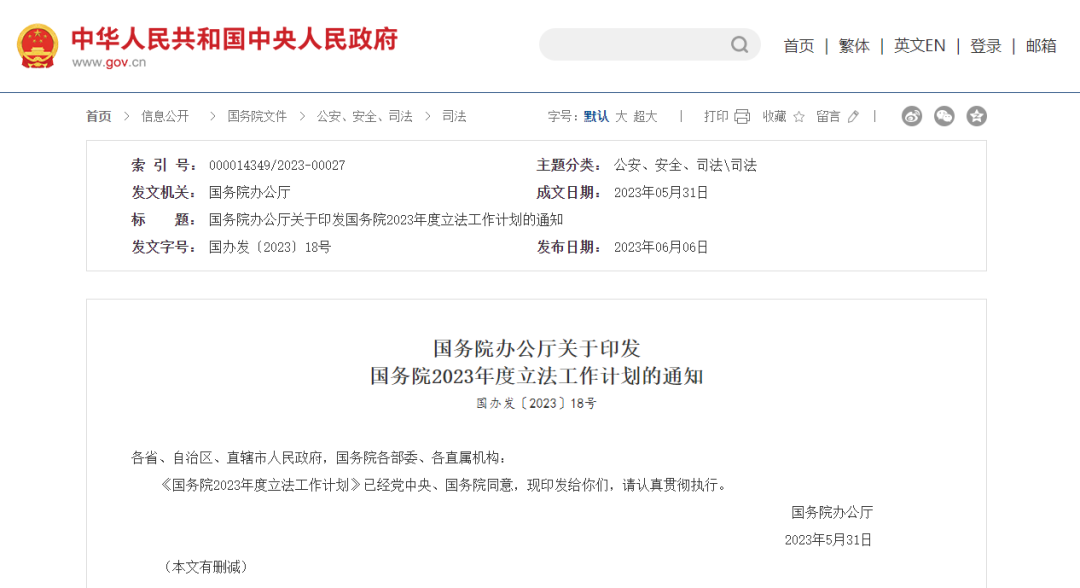Click the signature 国务院办公厅
Viewport: 1080px width, 588px height.
point(831,512)
